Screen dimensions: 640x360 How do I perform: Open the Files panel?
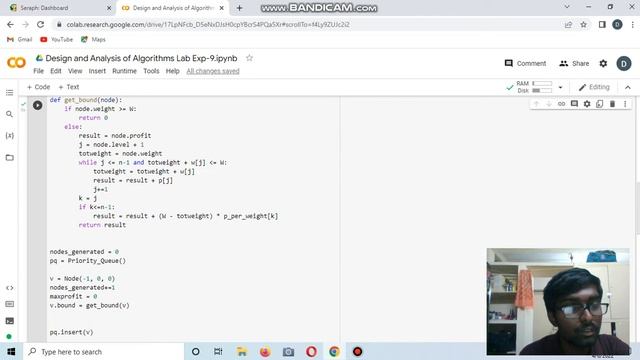click(9, 158)
